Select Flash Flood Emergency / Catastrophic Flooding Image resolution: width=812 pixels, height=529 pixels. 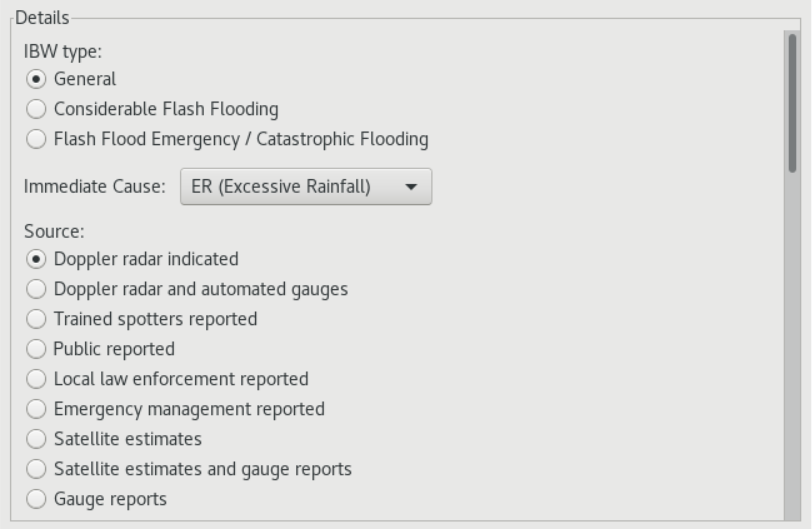coord(37,139)
